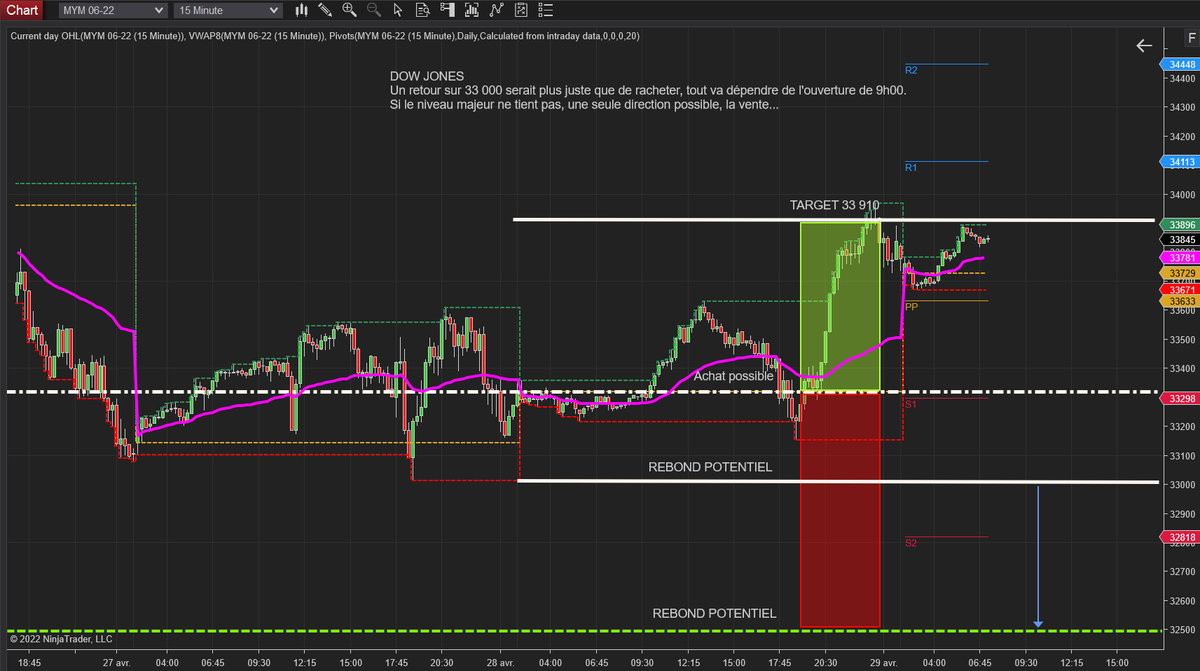Viewport: 1200px width, 671px height.
Task: Select the DOW JONES text annotation heading
Action: pyautogui.click(x=427, y=76)
